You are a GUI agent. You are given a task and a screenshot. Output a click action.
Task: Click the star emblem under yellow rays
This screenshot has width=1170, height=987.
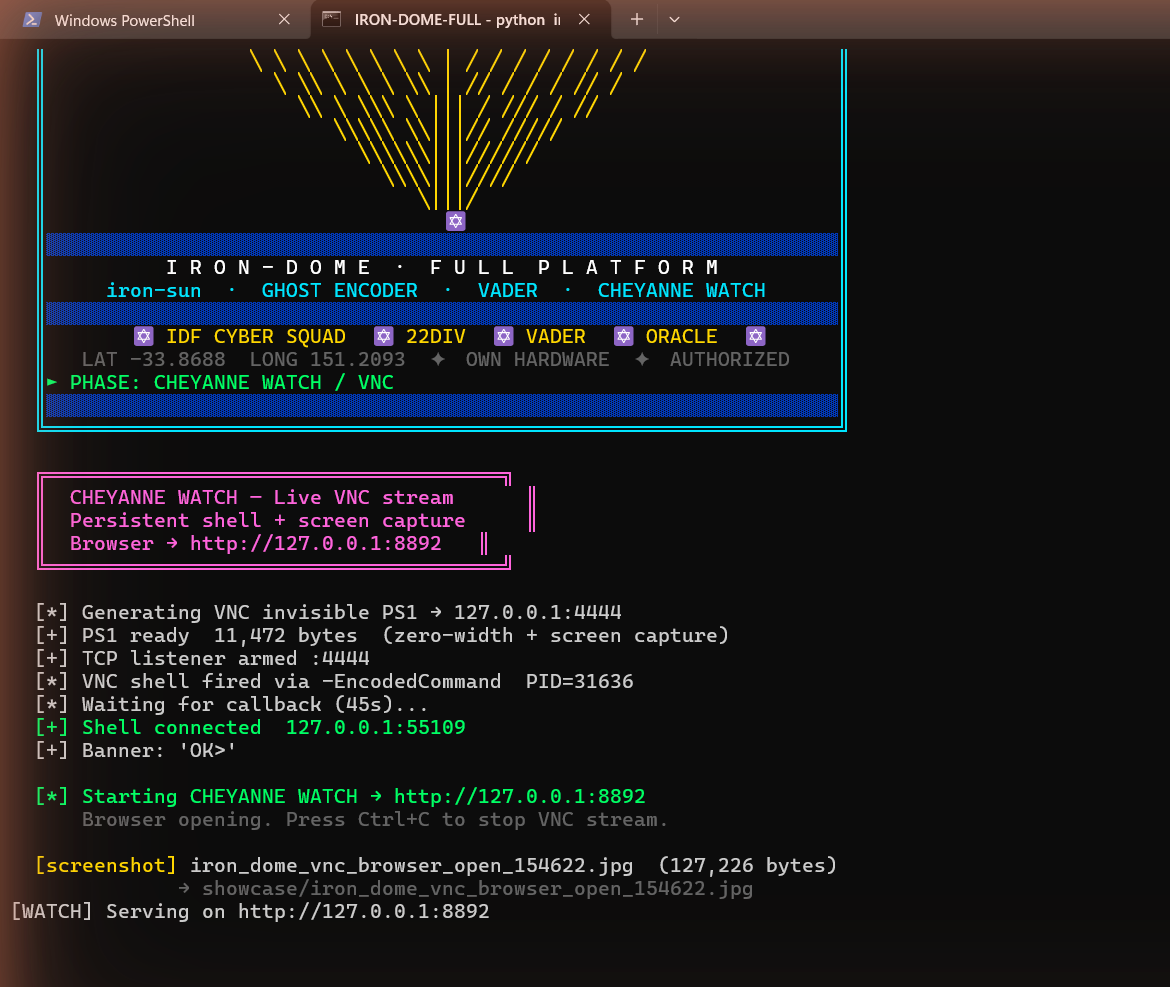pyautogui.click(x=456, y=221)
